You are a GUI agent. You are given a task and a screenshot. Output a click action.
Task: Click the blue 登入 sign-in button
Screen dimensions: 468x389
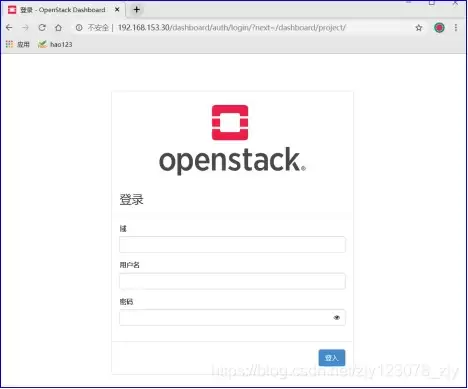(332, 358)
